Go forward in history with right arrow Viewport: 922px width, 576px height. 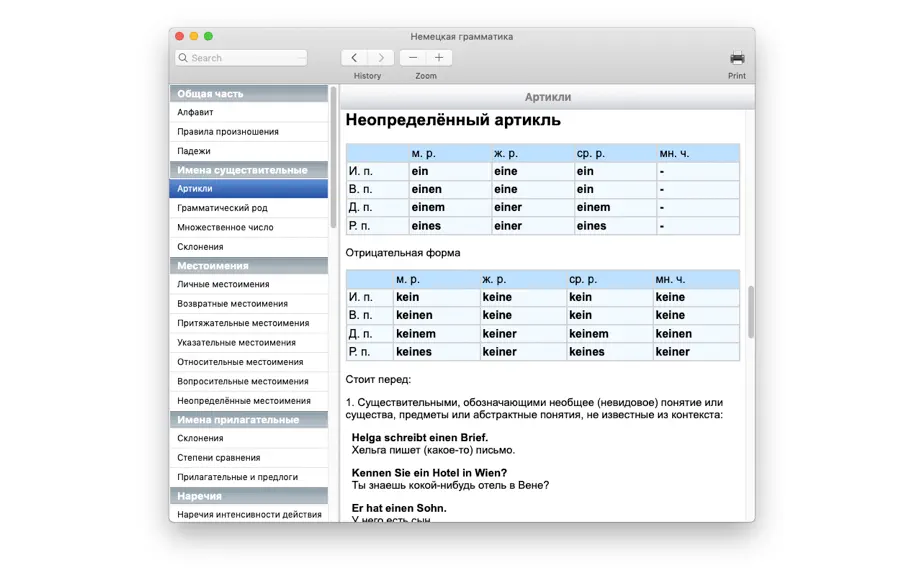pos(381,58)
